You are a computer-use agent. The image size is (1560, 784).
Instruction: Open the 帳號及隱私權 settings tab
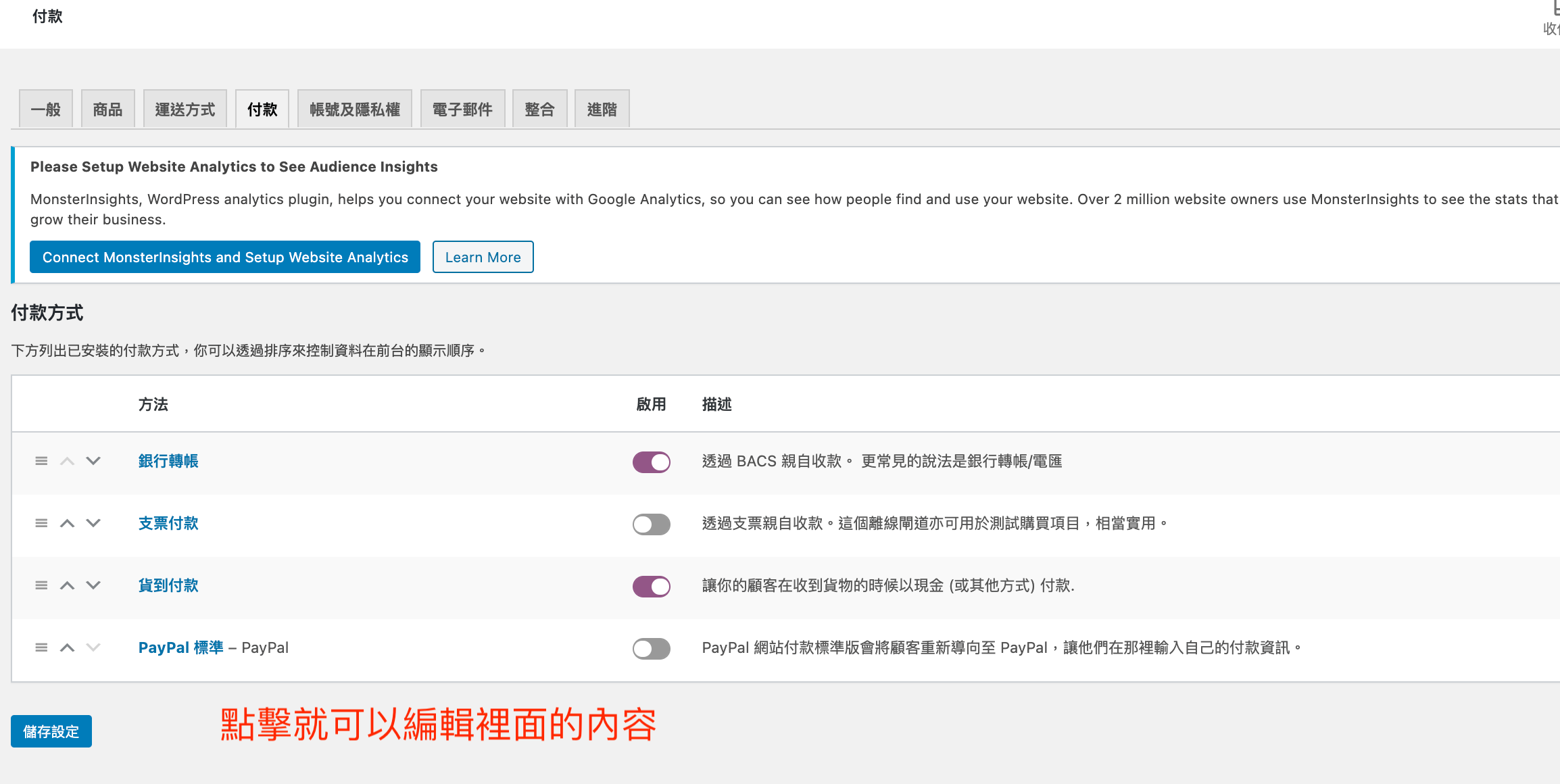click(354, 110)
